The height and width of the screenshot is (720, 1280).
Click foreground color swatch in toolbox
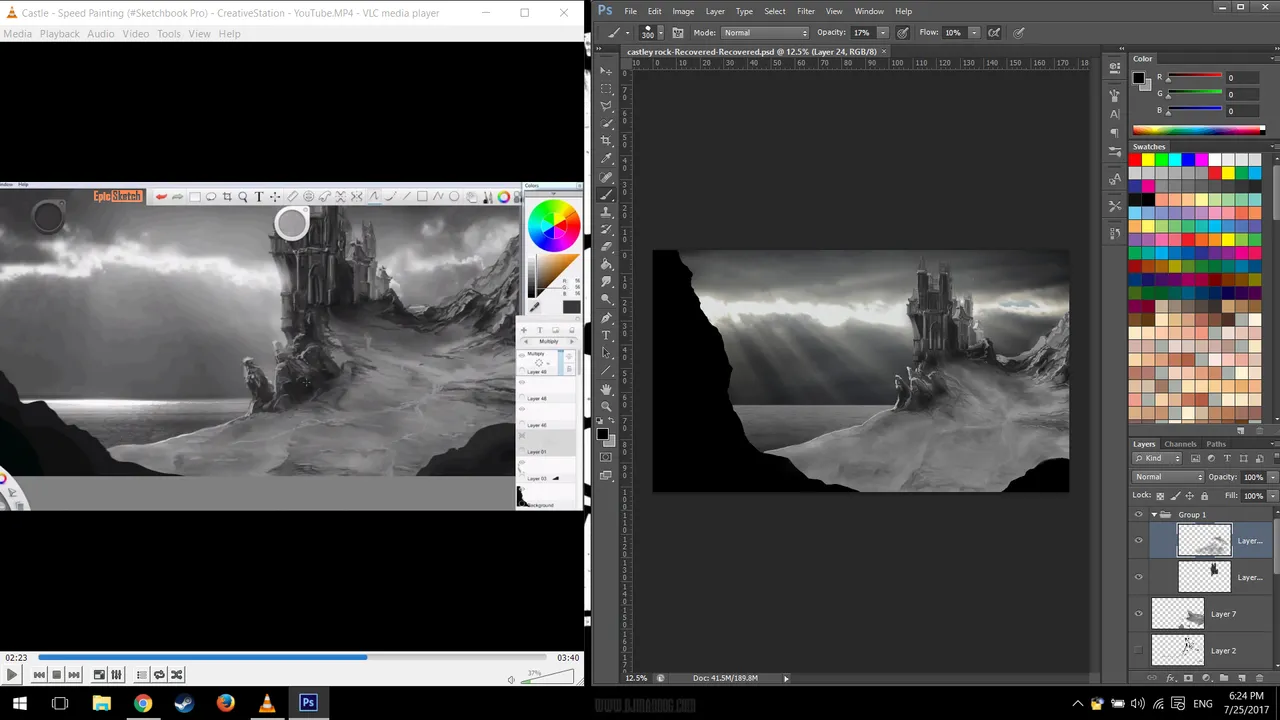click(x=602, y=433)
